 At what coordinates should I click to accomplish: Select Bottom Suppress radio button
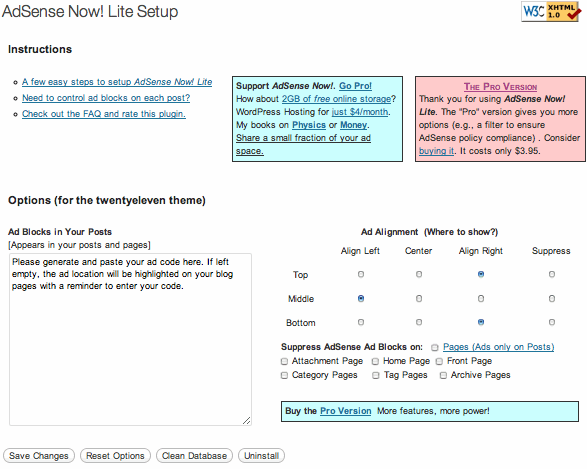point(552,322)
